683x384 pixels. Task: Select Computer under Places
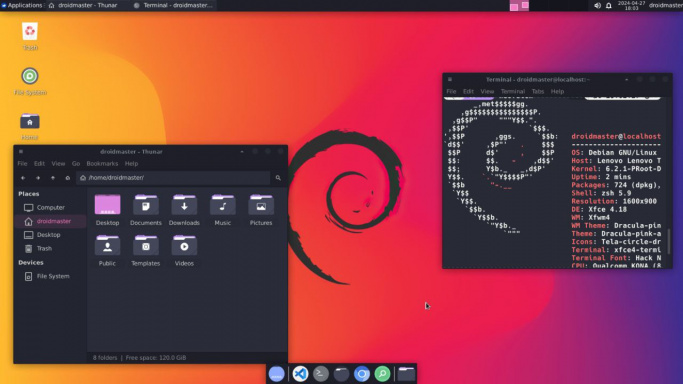pos(51,208)
